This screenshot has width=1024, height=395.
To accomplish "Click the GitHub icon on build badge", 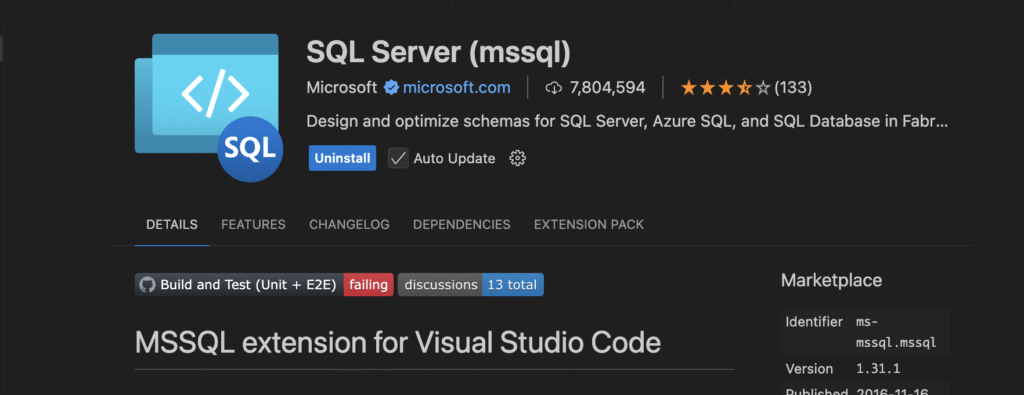I will (148, 285).
